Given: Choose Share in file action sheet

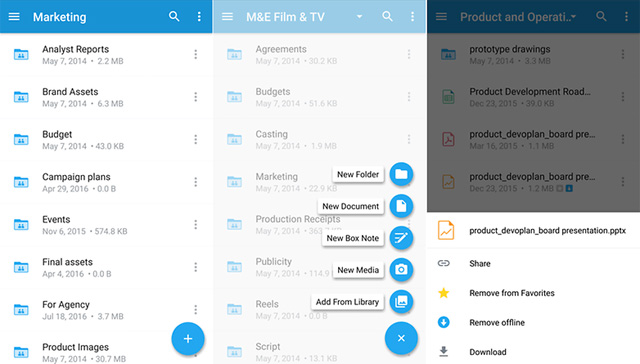Looking at the screenshot, I should 533,264.
